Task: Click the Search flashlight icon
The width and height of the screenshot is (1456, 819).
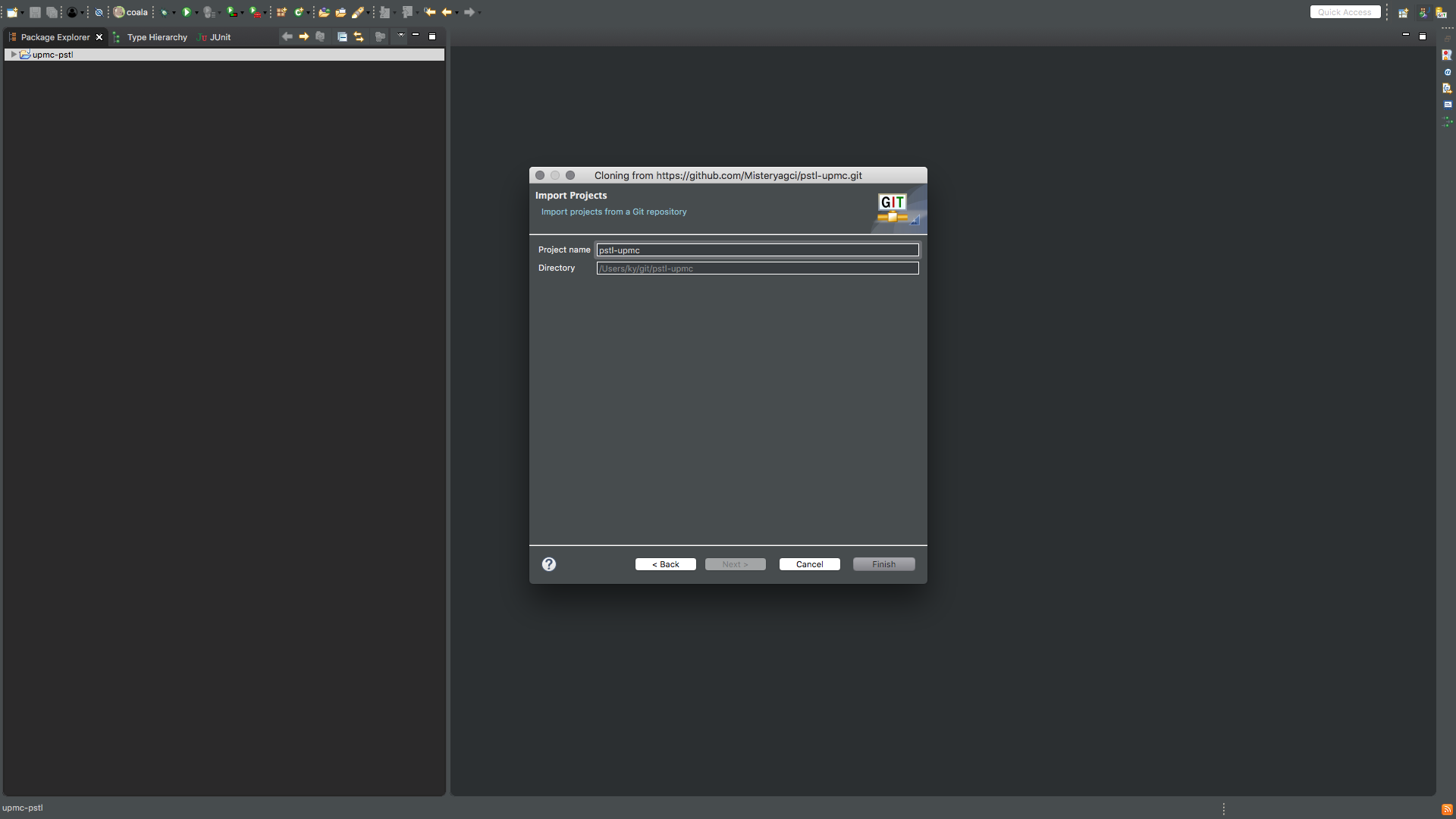Action: 358,12
